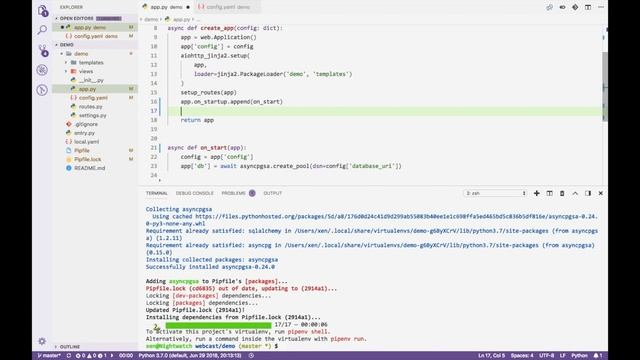The height and width of the screenshot is (360, 640).
Task: Open Pipfile.lock in the file tree
Action: coord(87,159)
